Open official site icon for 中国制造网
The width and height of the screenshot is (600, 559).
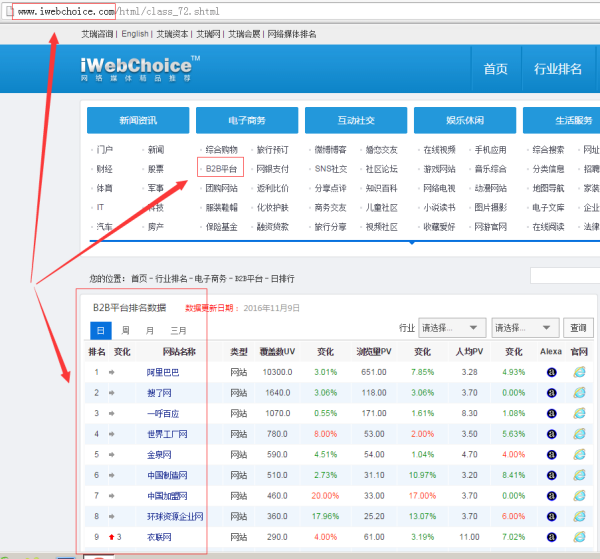pyautogui.click(x=578, y=475)
